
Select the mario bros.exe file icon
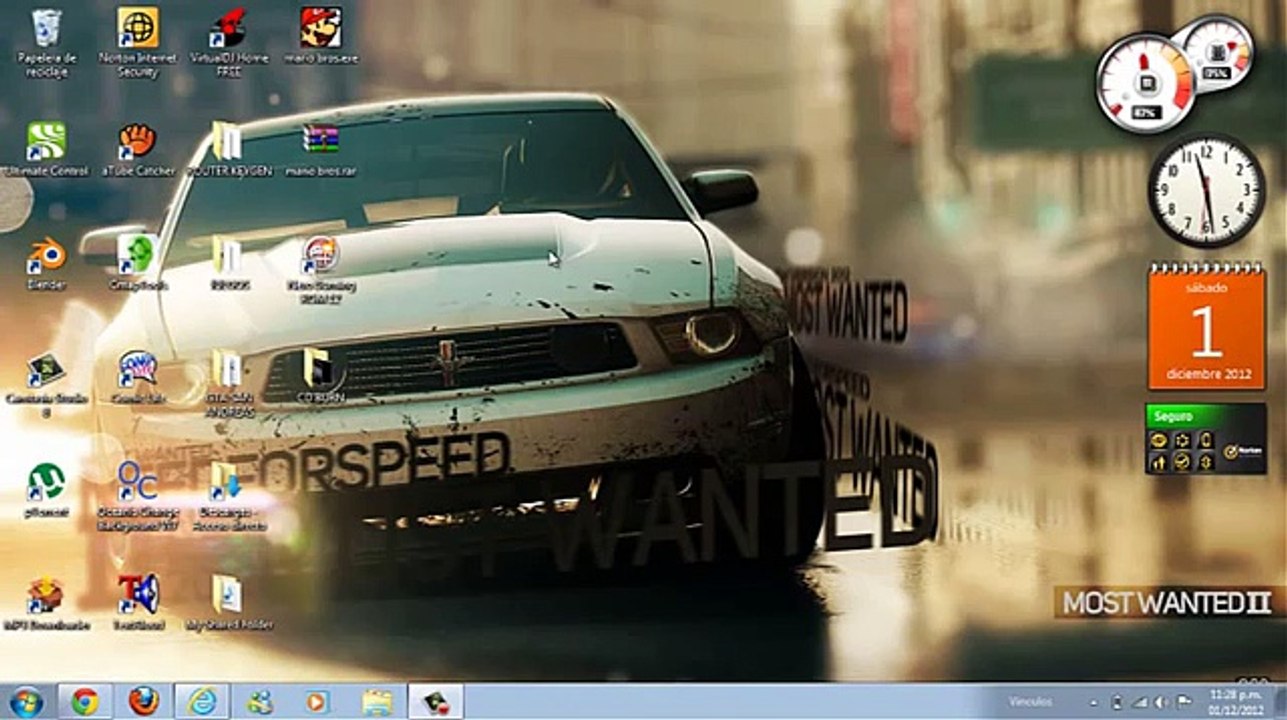(321, 28)
